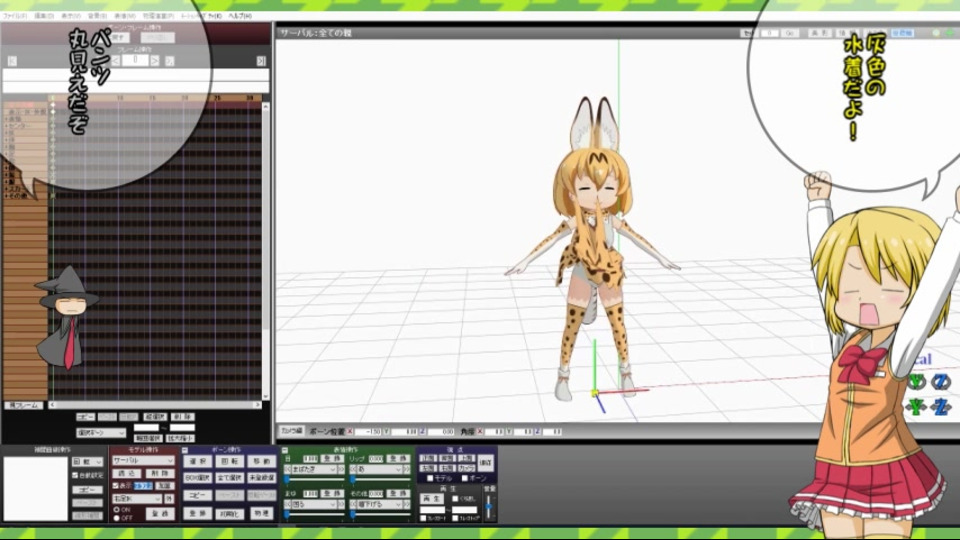Screen dimensions: 960x540
Task: Adjust the eye morph slider under まばたき
Action: tap(314, 480)
